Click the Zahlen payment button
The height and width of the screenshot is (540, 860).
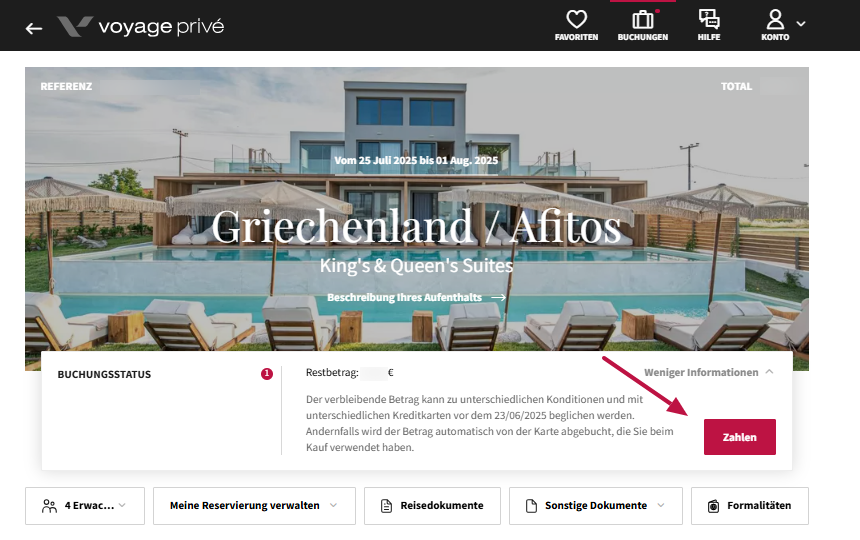(739, 437)
